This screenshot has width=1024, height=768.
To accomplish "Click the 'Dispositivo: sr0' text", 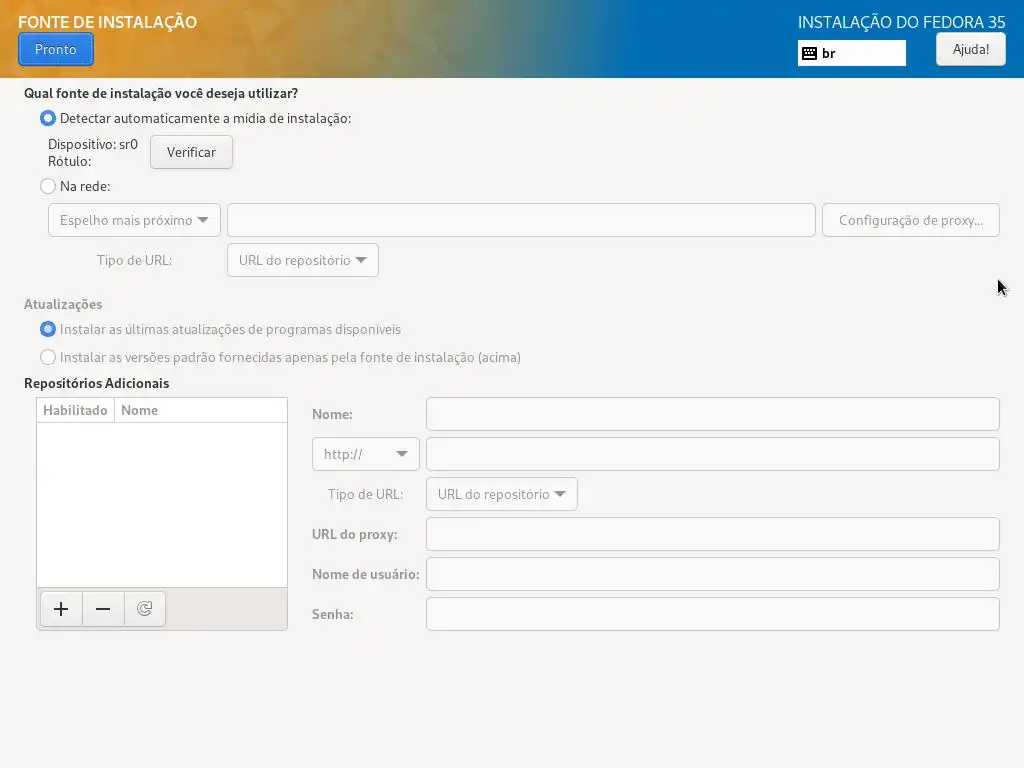I will [93, 144].
